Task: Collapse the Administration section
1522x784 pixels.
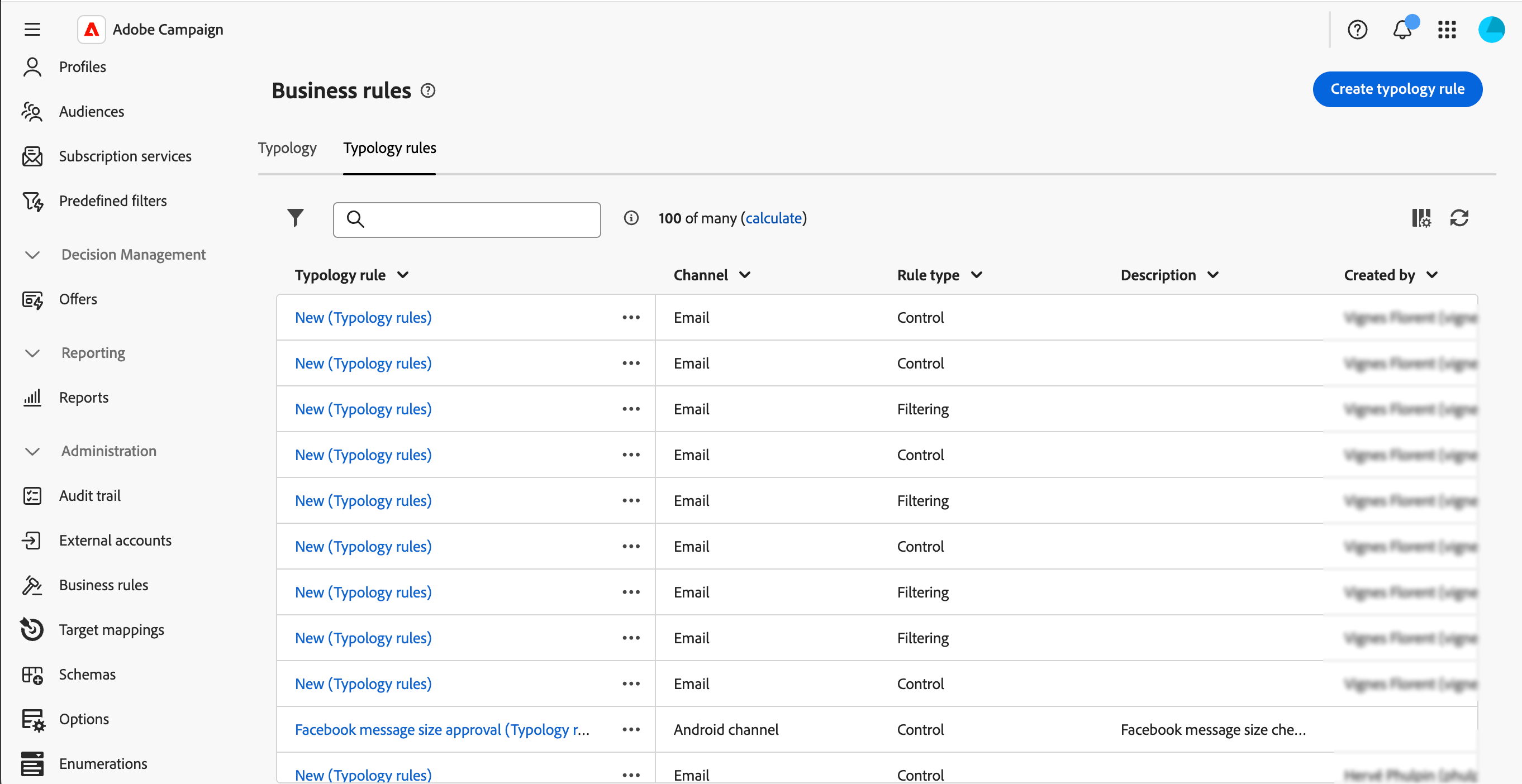Action: tap(32, 451)
